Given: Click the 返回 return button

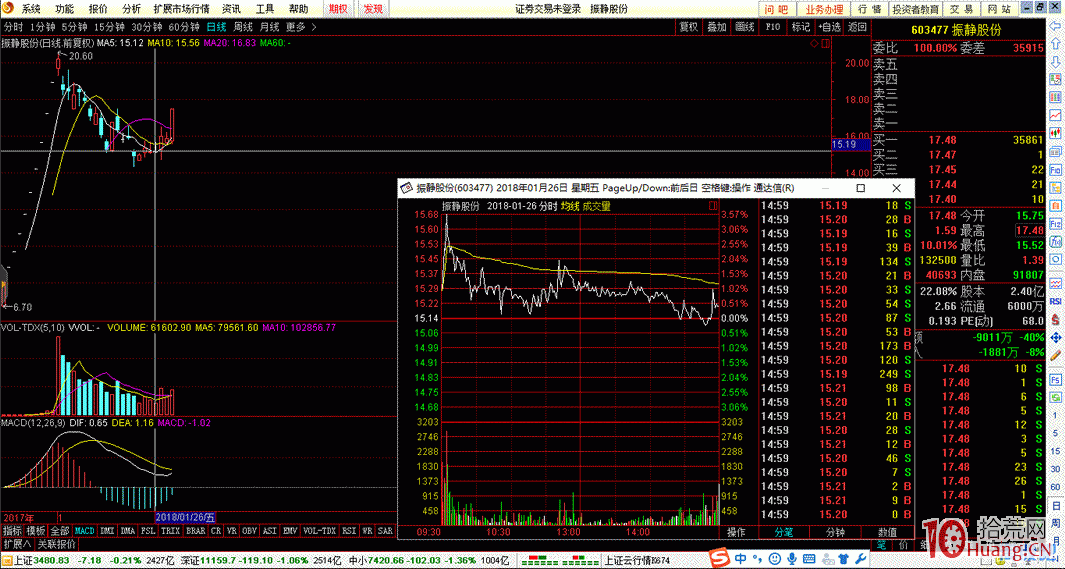Looking at the screenshot, I should point(857,26).
